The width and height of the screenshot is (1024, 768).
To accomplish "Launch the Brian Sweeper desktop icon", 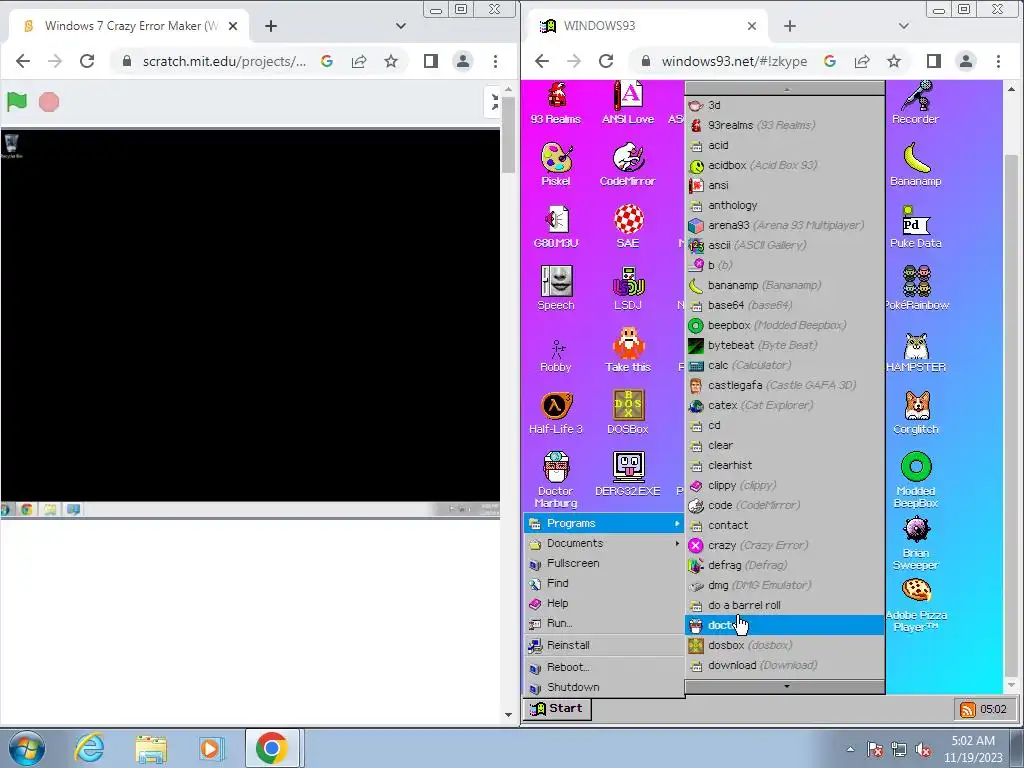I will (916, 543).
